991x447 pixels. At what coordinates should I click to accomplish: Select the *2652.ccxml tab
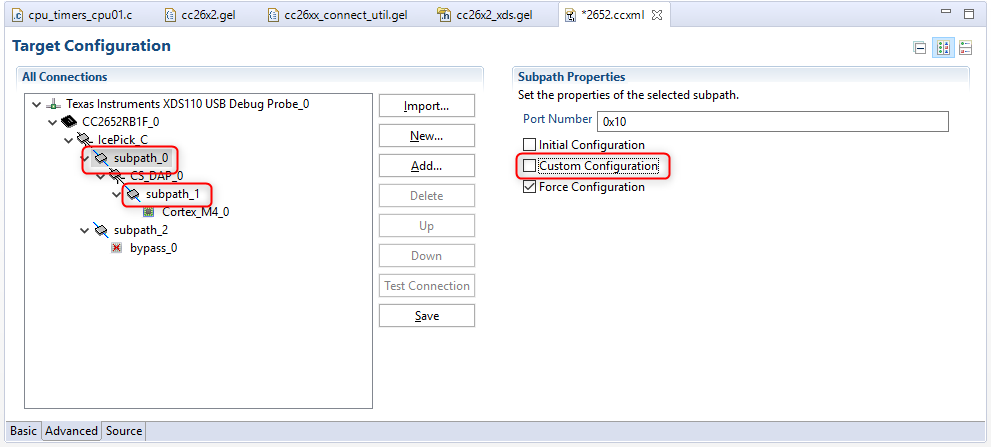click(612, 15)
